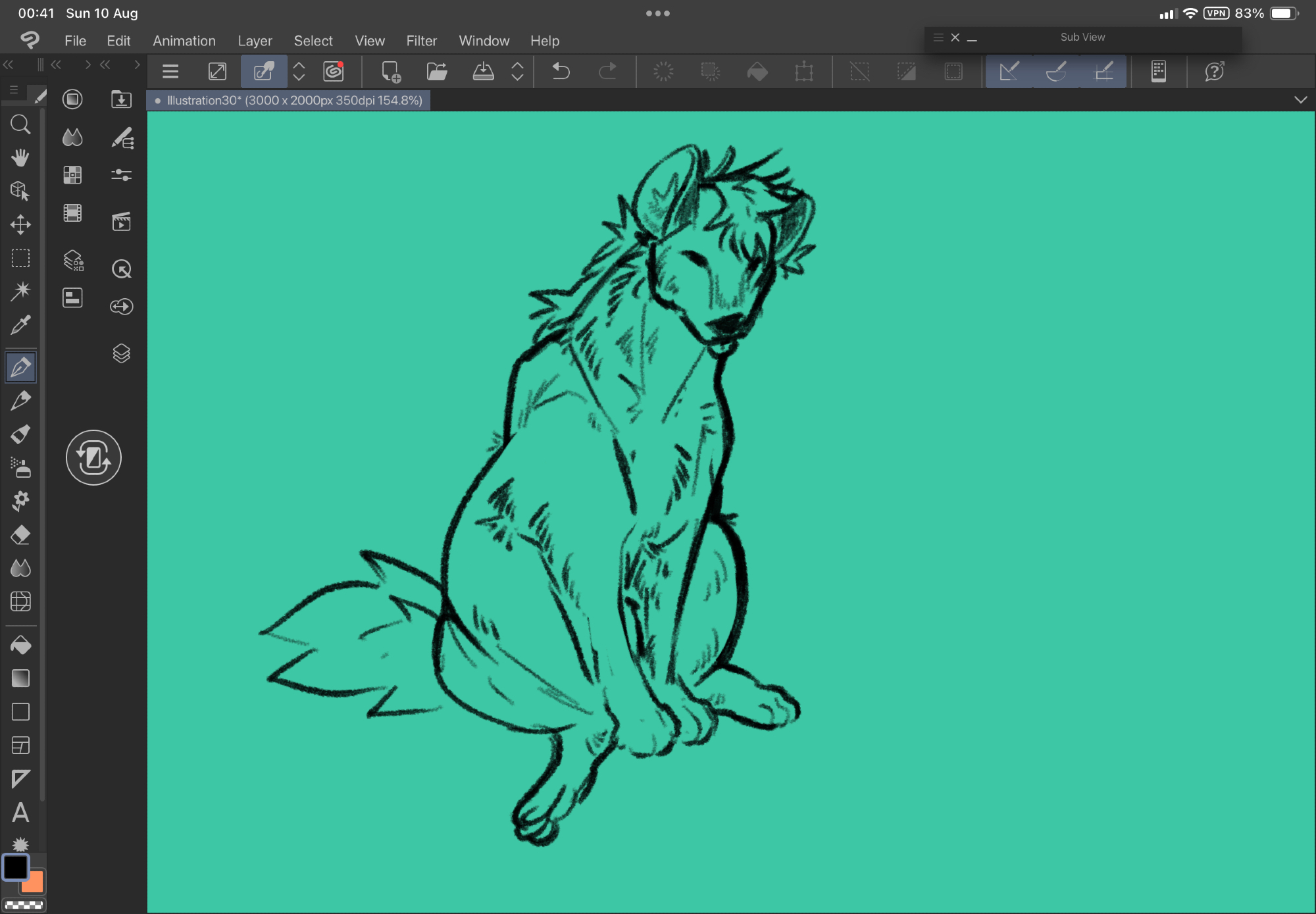Open the Layer panel stack icon
This screenshot has width=1316, height=914.
coord(121,354)
